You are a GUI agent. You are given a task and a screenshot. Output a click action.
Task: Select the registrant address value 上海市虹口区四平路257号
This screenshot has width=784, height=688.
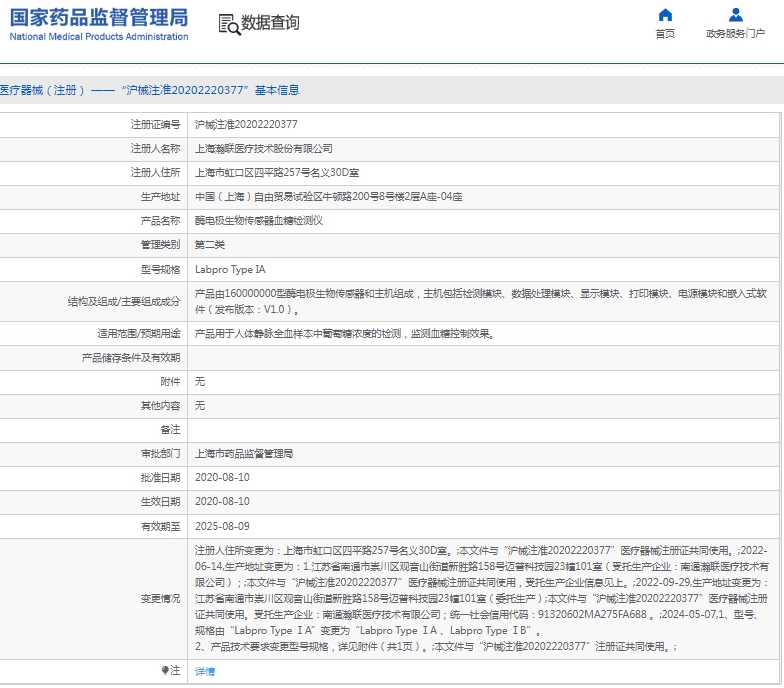(276, 172)
